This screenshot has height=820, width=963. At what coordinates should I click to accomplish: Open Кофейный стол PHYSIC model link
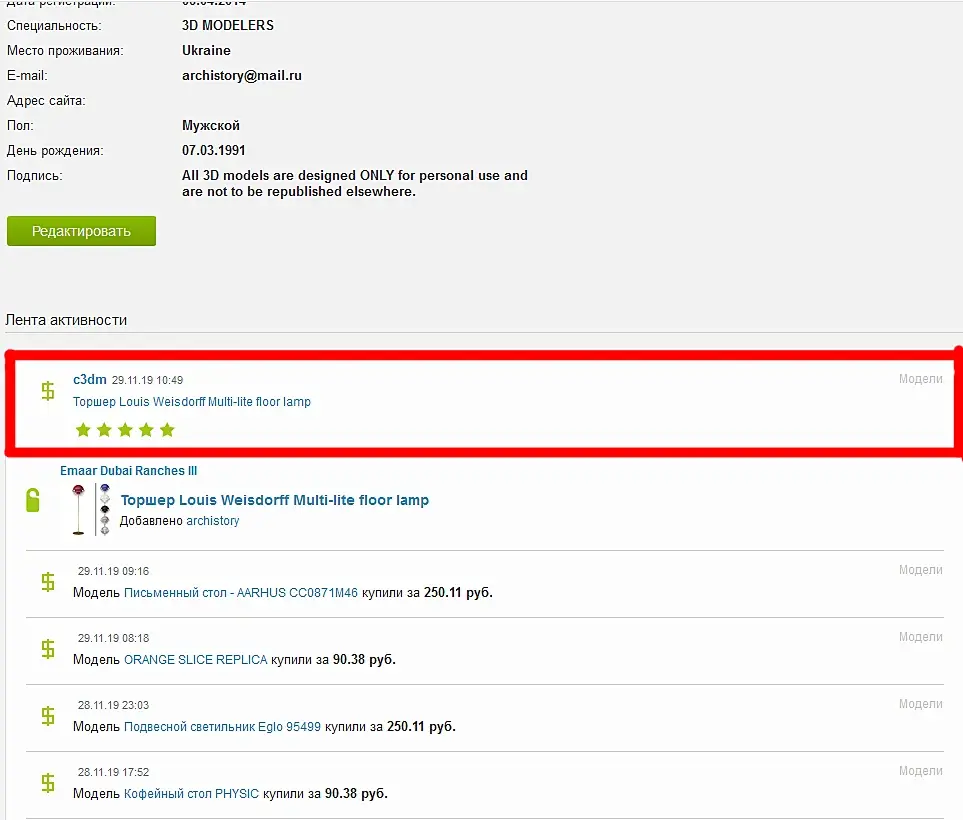192,794
